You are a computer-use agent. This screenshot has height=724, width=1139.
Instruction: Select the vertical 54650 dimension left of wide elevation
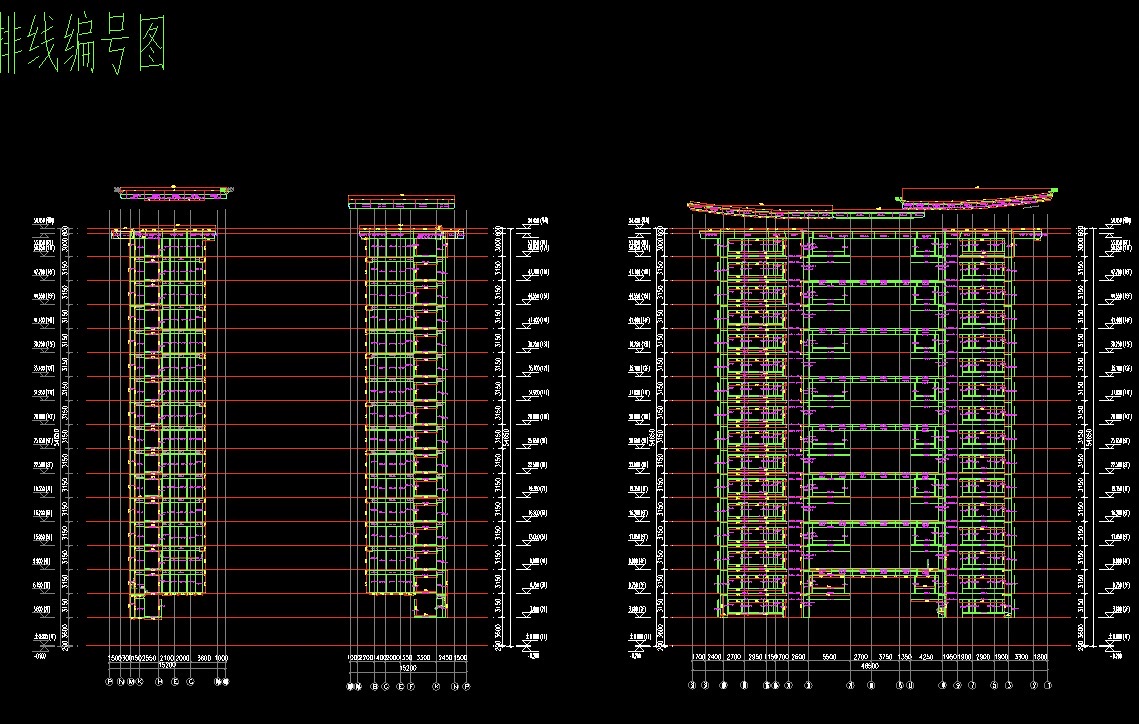tap(651, 437)
